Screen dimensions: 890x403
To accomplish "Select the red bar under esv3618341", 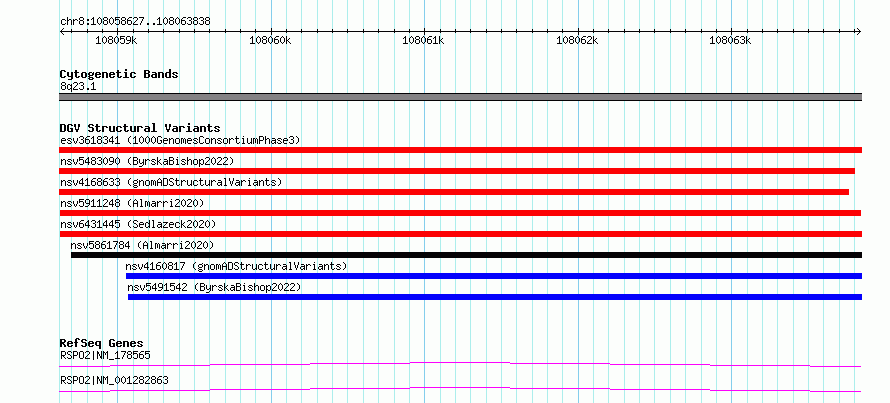I will (x=461, y=150).
